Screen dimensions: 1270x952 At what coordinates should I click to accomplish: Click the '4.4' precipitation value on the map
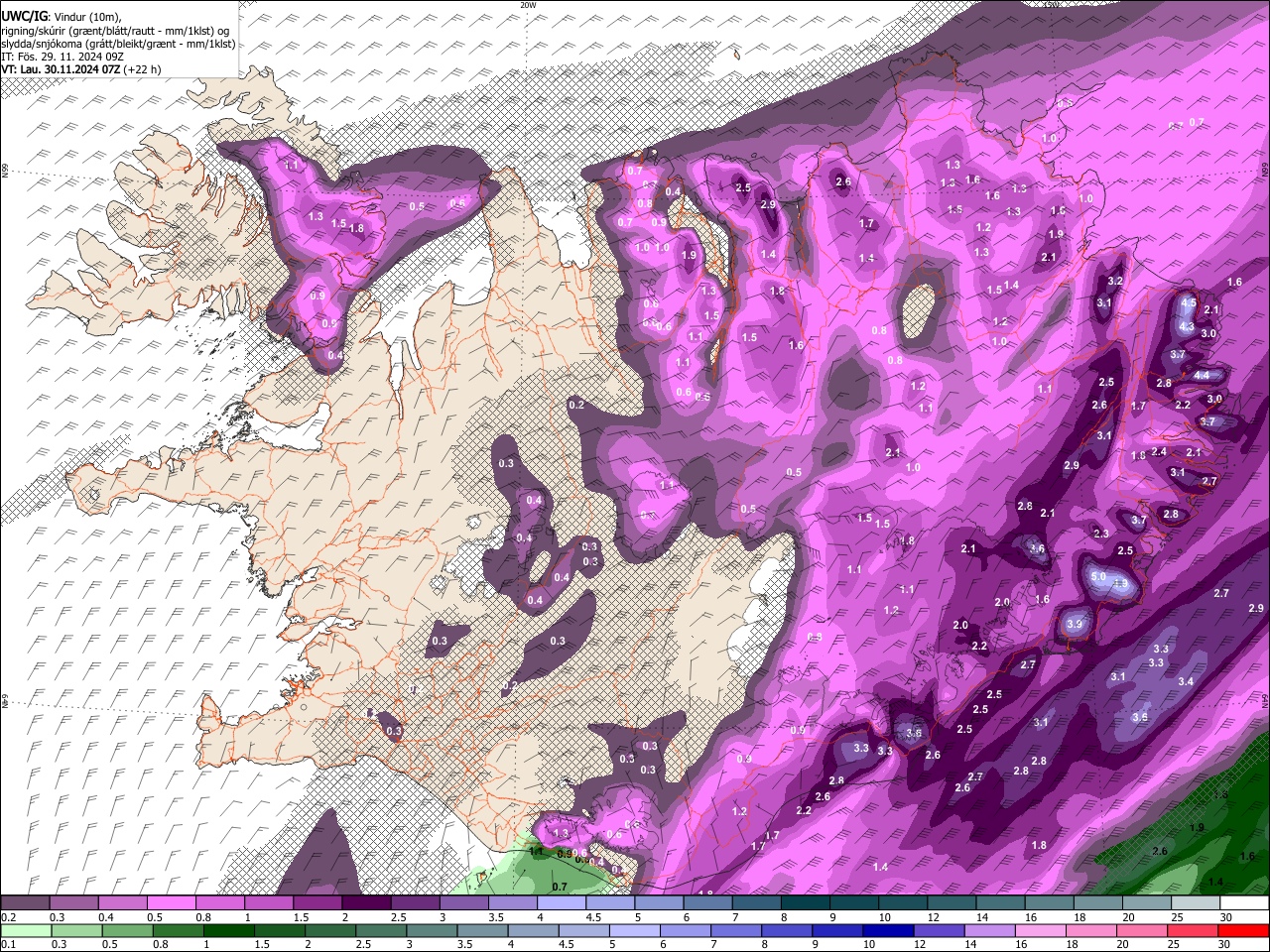click(x=1202, y=376)
